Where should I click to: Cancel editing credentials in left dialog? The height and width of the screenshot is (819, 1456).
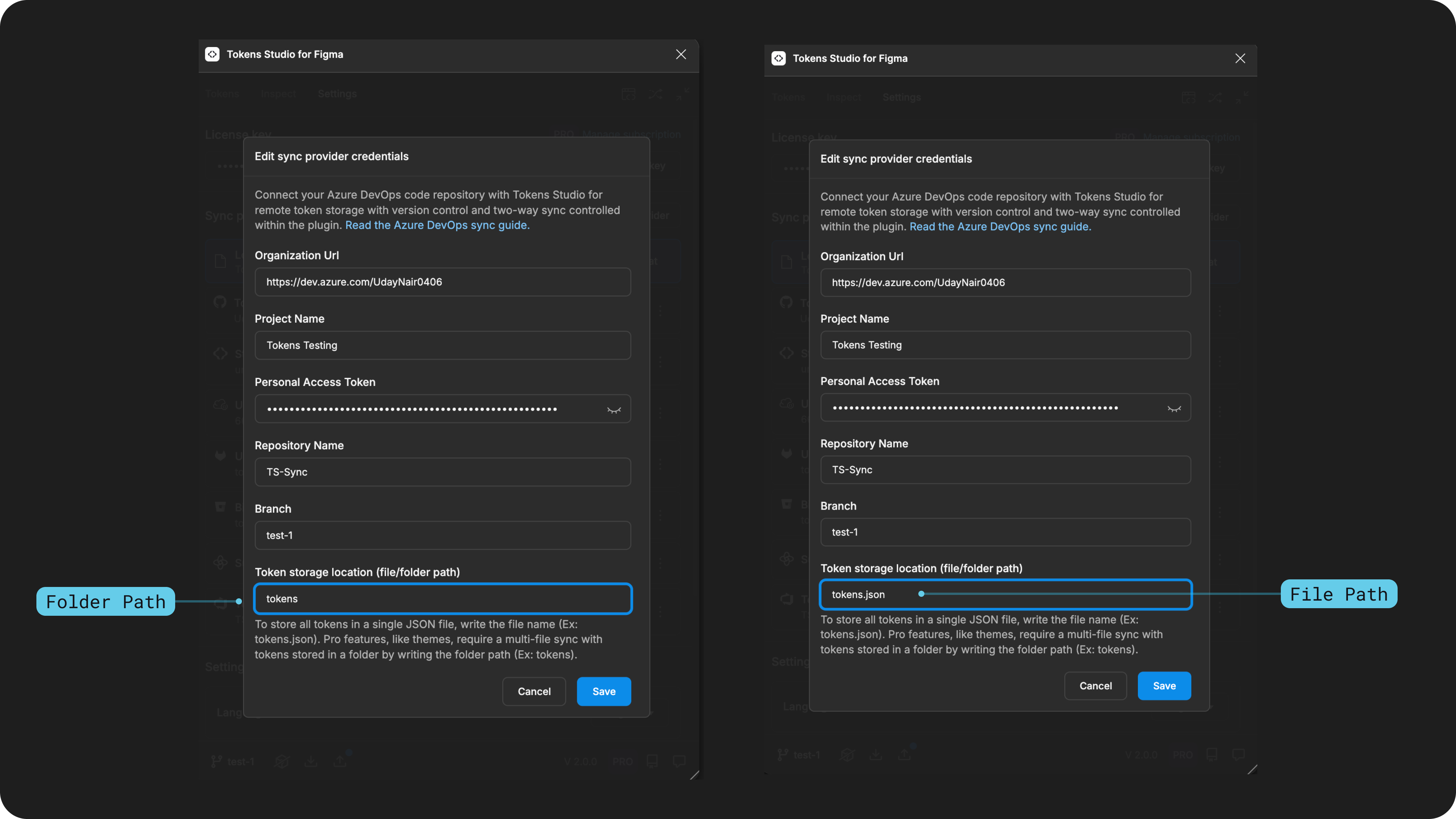tap(534, 691)
